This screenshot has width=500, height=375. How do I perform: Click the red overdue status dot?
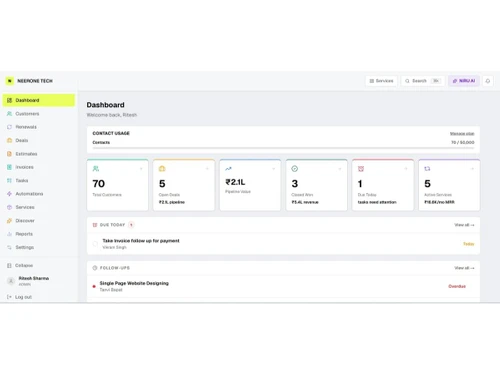coord(94,286)
